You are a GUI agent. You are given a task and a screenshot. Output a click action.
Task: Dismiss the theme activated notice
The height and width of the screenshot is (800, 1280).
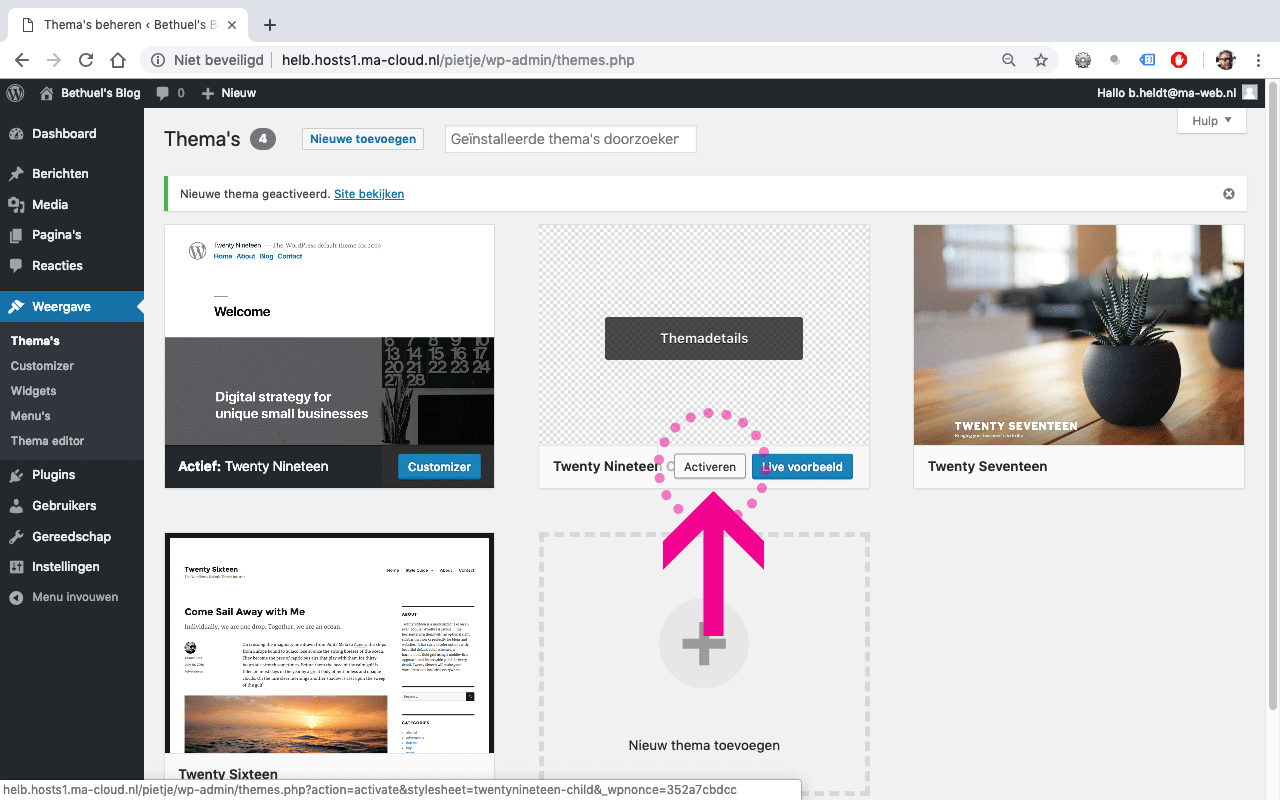click(x=1229, y=194)
